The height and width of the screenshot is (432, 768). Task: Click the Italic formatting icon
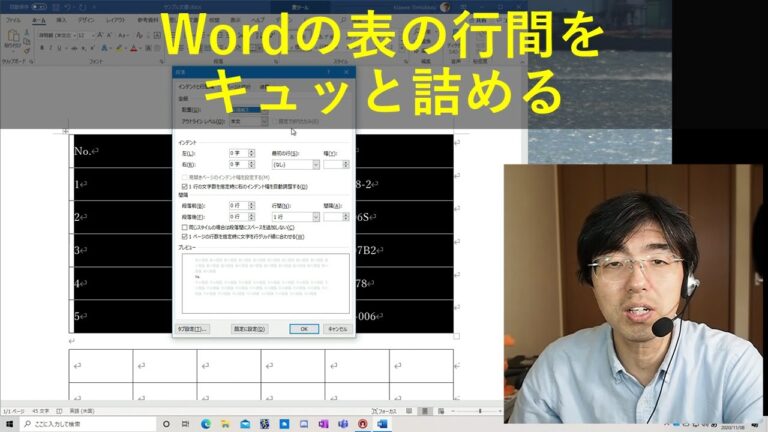(50, 48)
